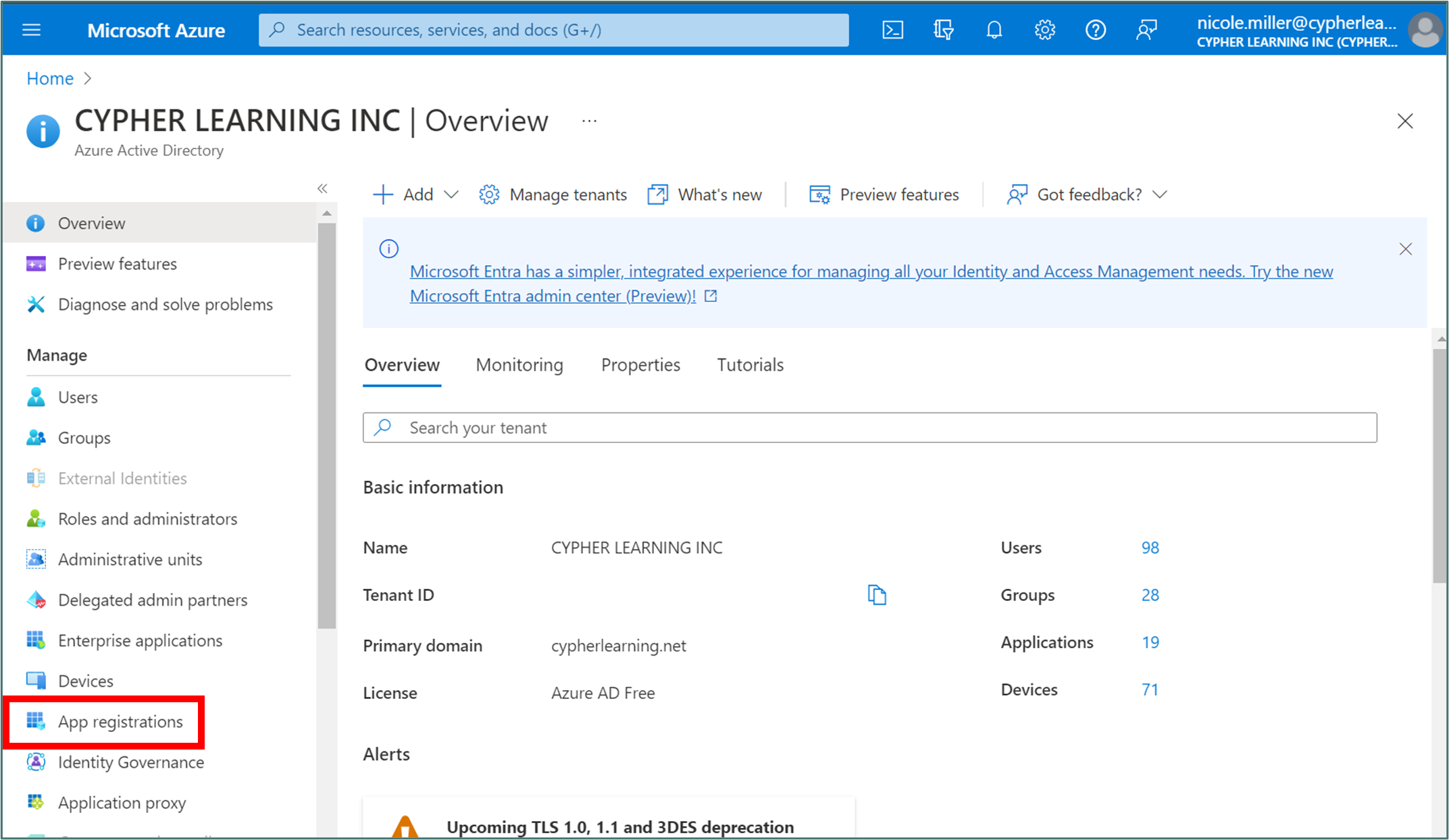Switch to the Properties tab
This screenshot has width=1449, height=840.
pos(640,365)
